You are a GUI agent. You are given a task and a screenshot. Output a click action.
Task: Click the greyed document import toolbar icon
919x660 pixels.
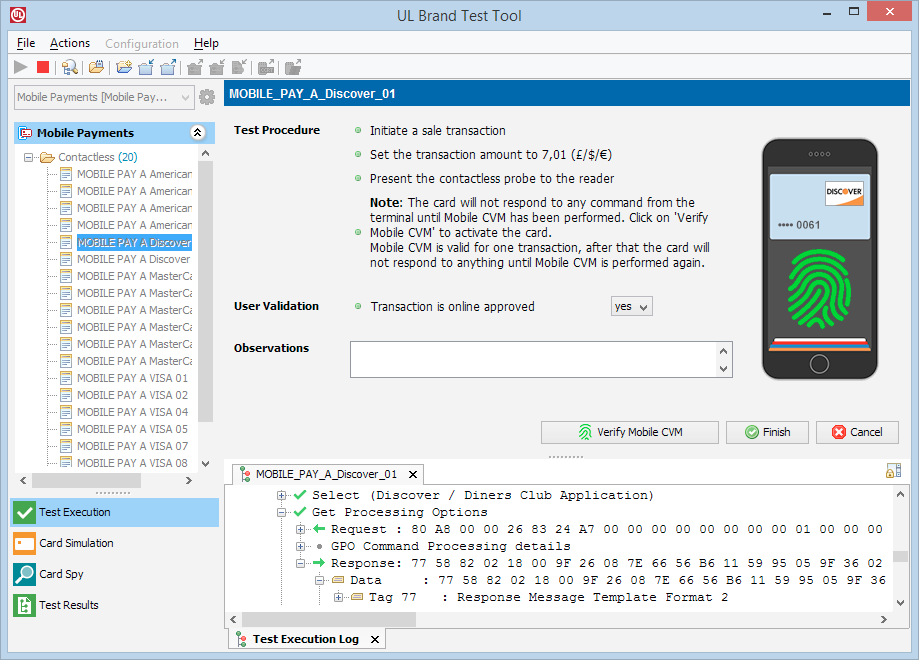tap(239, 67)
